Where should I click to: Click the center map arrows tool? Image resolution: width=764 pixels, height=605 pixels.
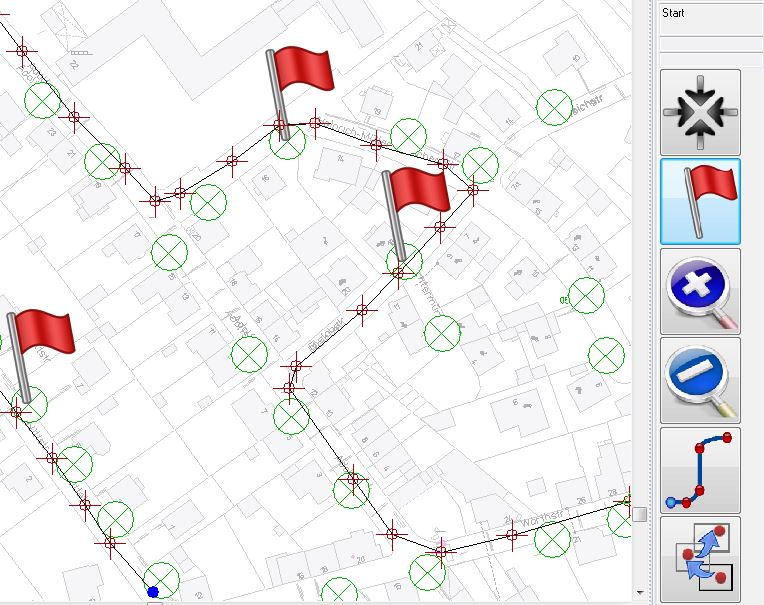(700, 112)
